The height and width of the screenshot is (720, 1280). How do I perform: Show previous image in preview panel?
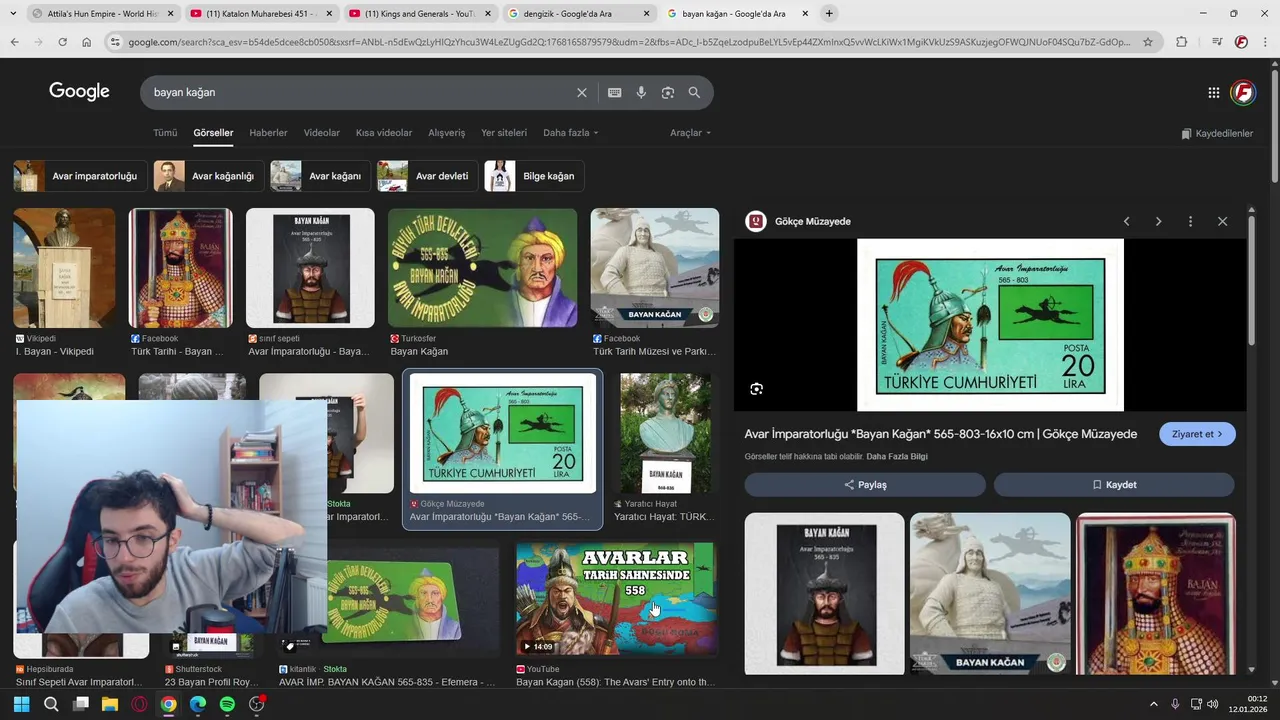tap(1126, 221)
